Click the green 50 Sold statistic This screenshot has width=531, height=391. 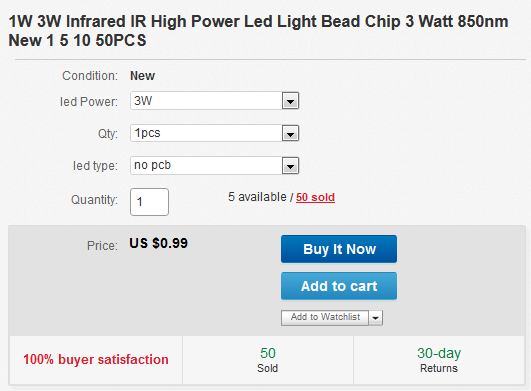coord(268,360)
